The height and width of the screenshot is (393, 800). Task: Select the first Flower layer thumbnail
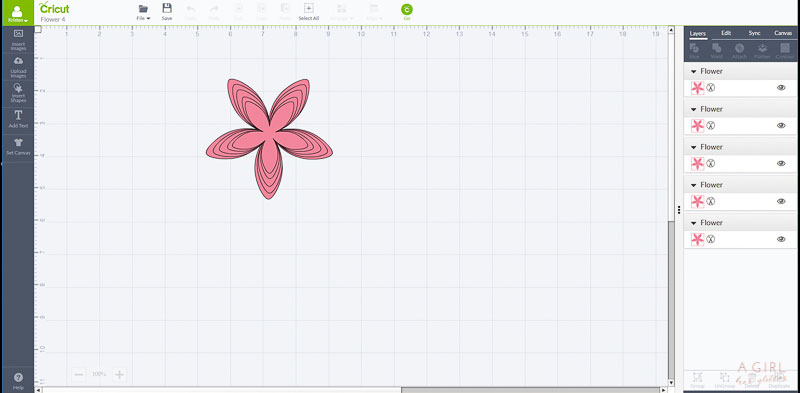point(697,88)
